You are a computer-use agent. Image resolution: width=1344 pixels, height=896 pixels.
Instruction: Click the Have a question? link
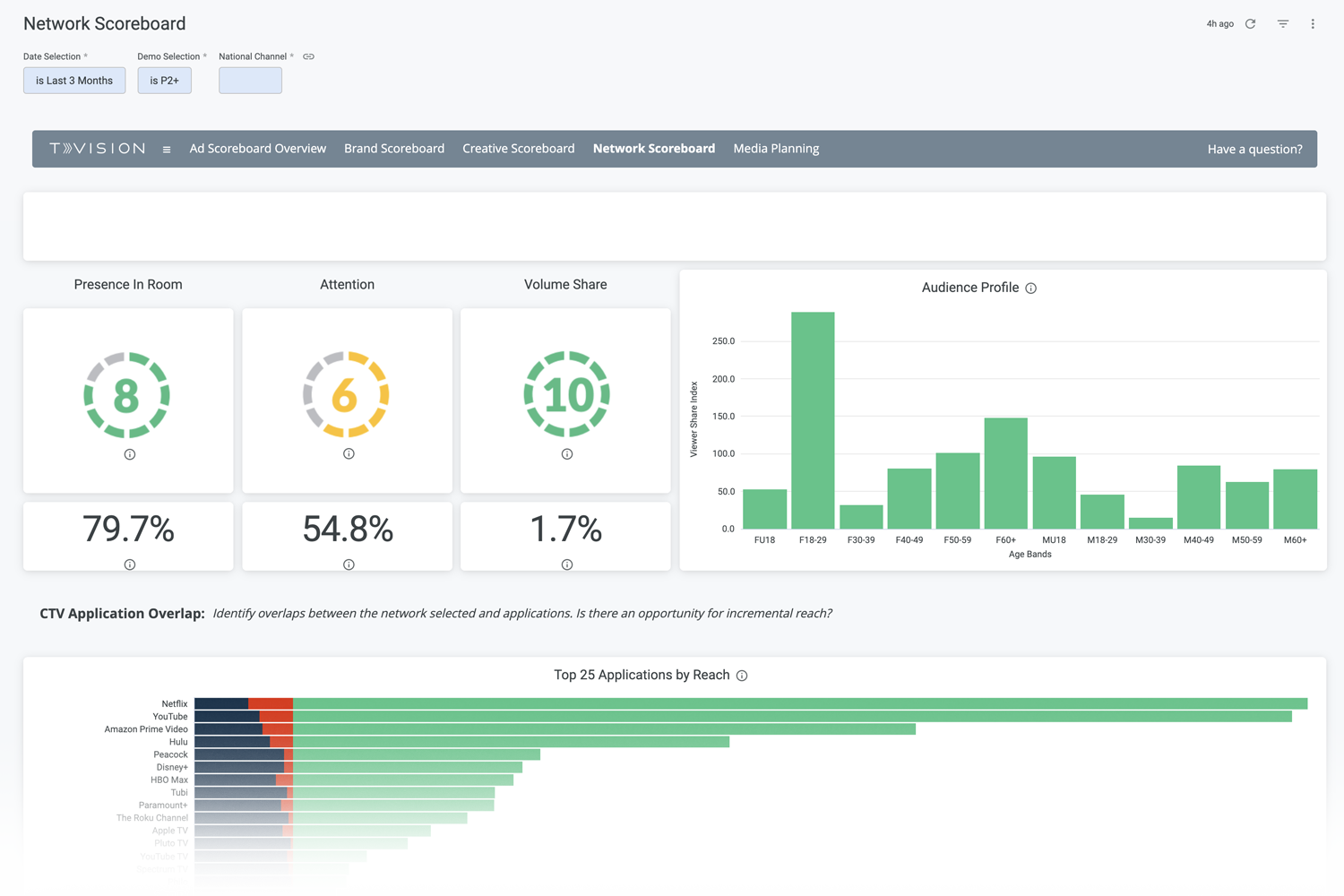point(1254,149)
